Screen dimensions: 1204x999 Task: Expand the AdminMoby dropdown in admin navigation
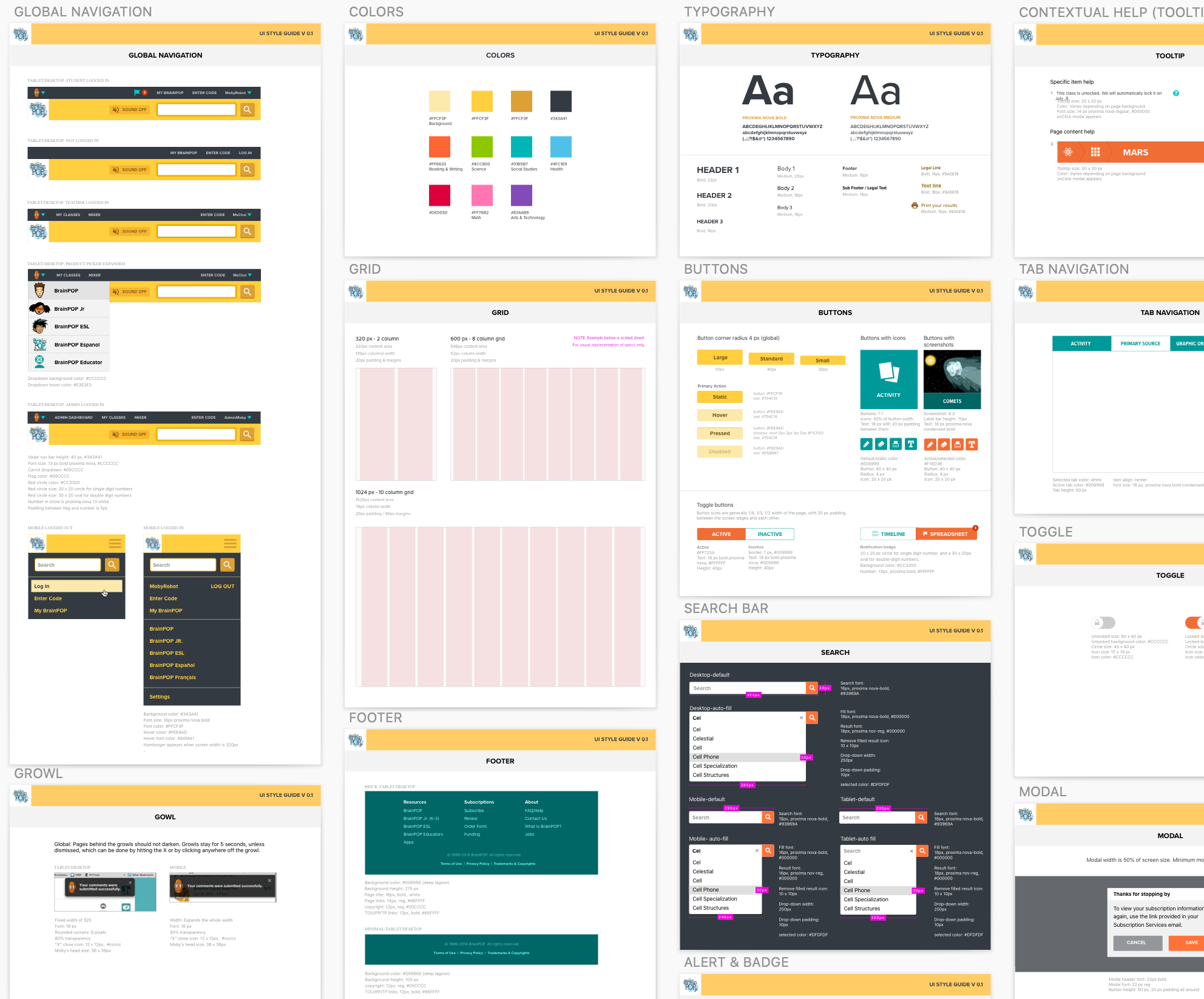[249, 417]
